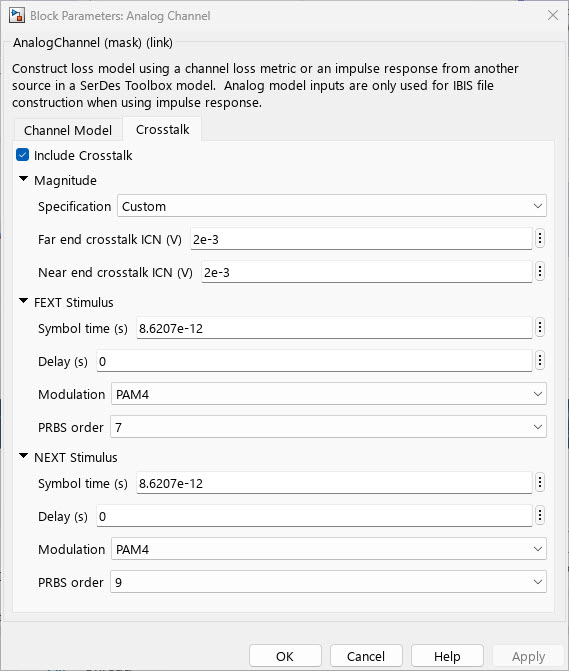Collapse the NEXT Stimulus section
Screen dimensions: 569x671
24,456
